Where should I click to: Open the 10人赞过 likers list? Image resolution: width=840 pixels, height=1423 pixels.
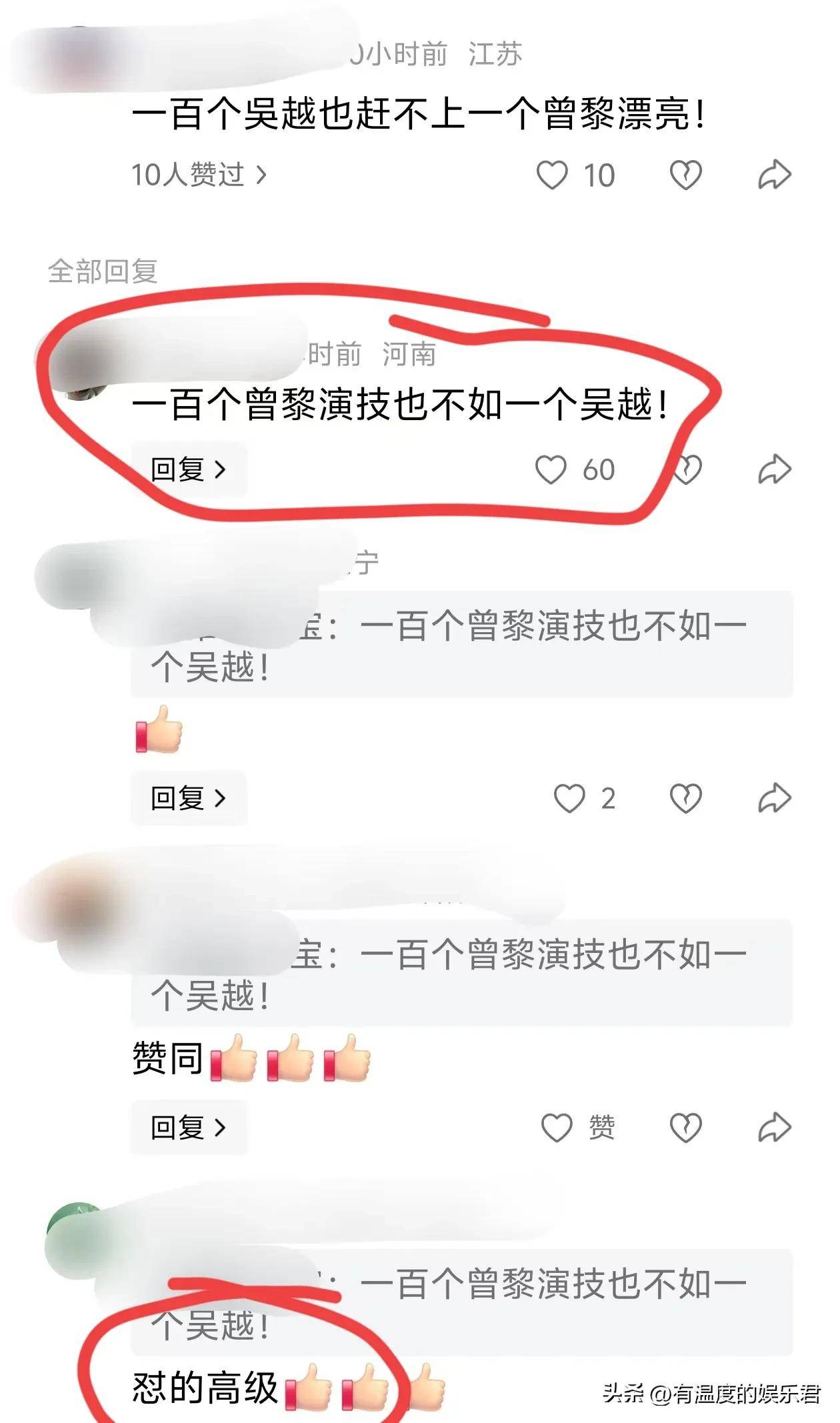199,175
